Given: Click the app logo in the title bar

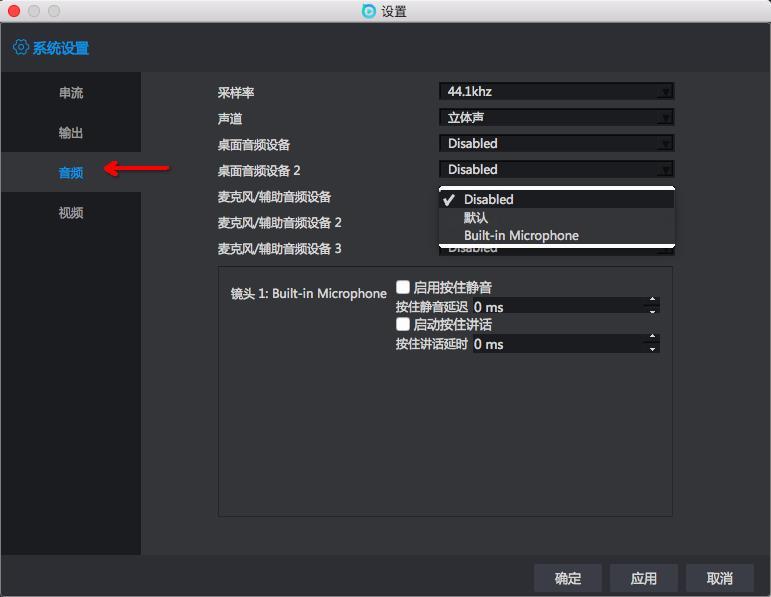Looking at the screenshot, I should click(x=368, y=11).
